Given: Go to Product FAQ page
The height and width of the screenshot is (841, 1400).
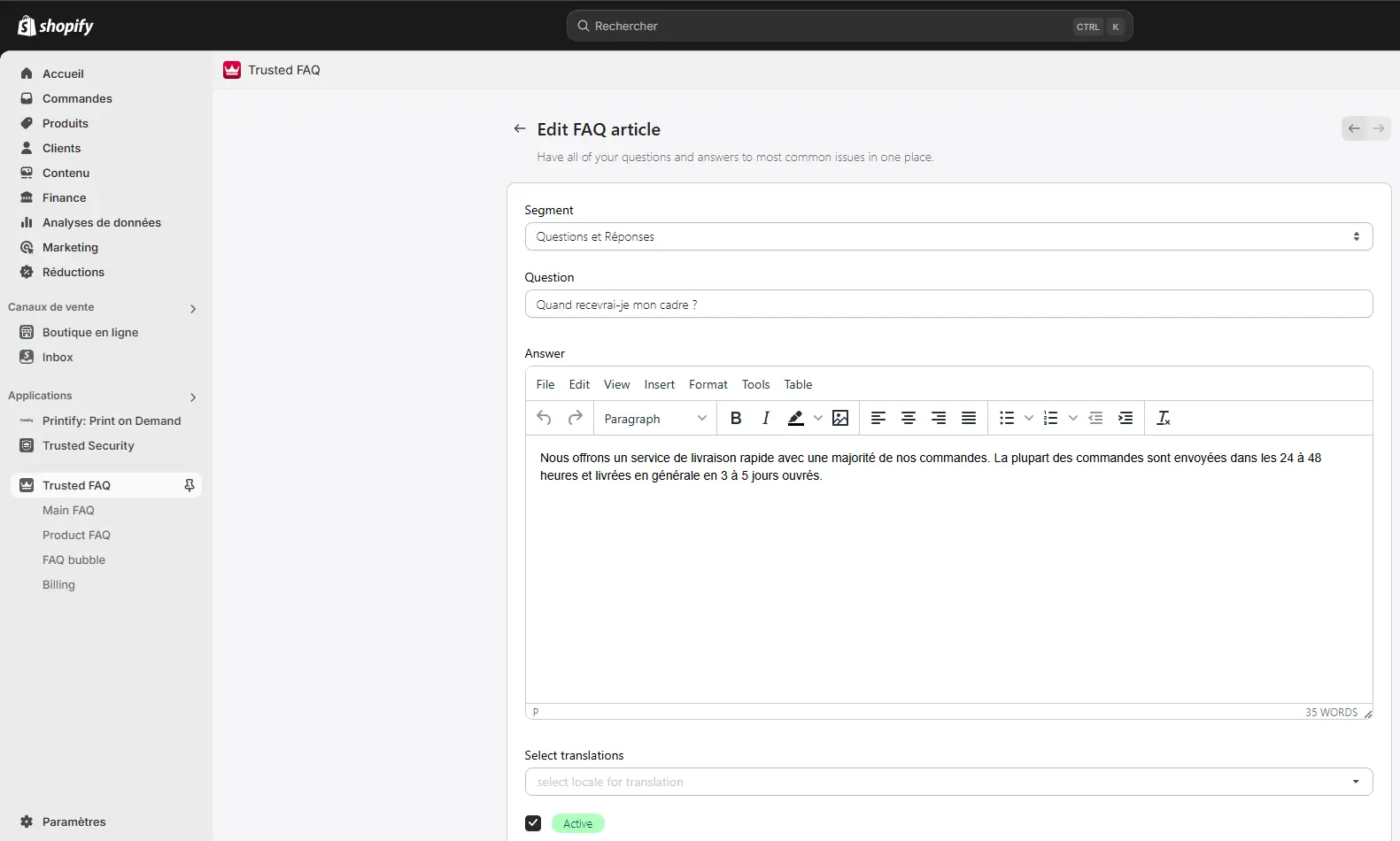Looking at the screenshot, I should tap(76, 535).
